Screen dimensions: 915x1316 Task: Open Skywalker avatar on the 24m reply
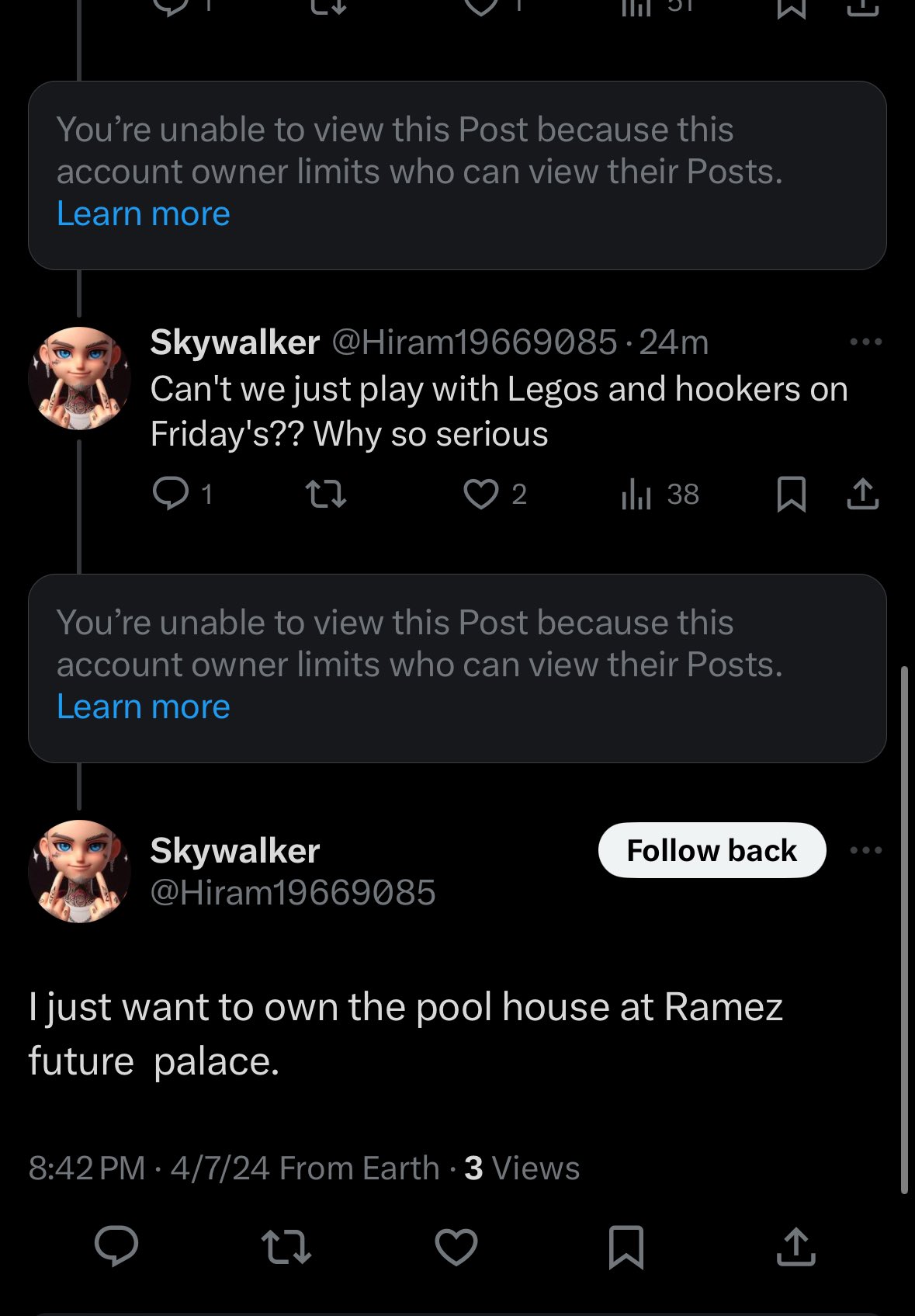(x=79, y=378)
